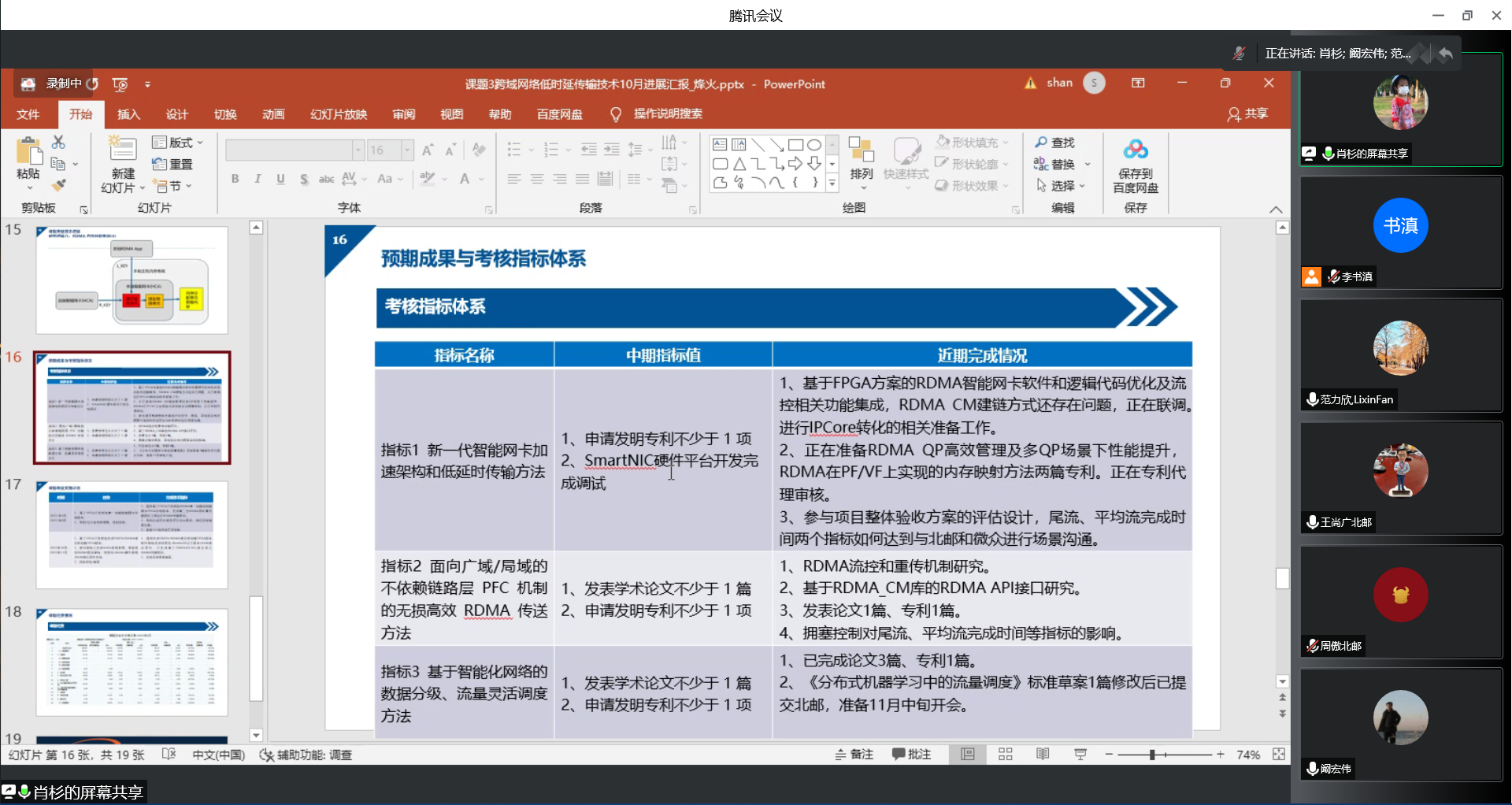Open the Transitions (切换) tab
The image size is (1512, 805).
225,114
